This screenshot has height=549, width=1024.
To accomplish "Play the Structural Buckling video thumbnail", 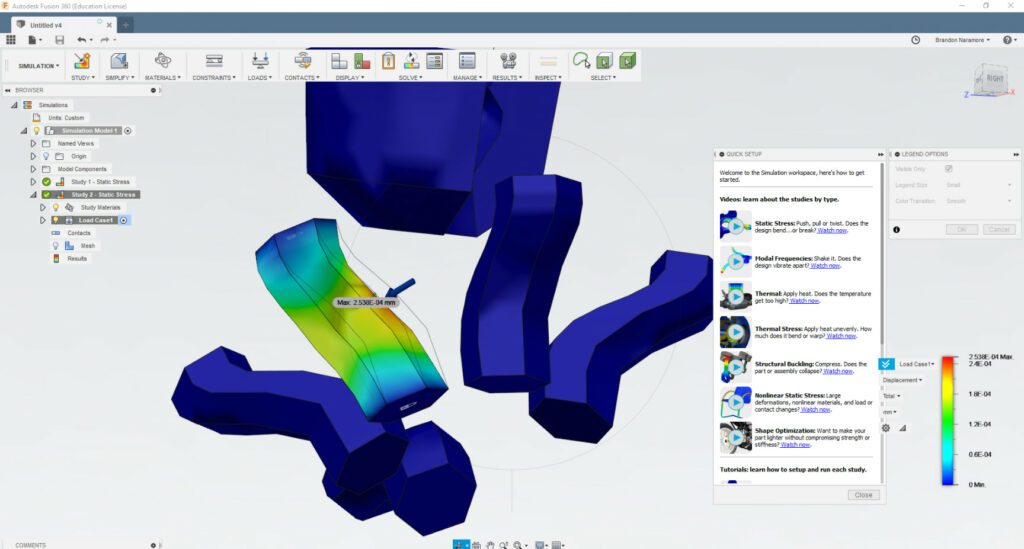I will (x=735, y=367).
